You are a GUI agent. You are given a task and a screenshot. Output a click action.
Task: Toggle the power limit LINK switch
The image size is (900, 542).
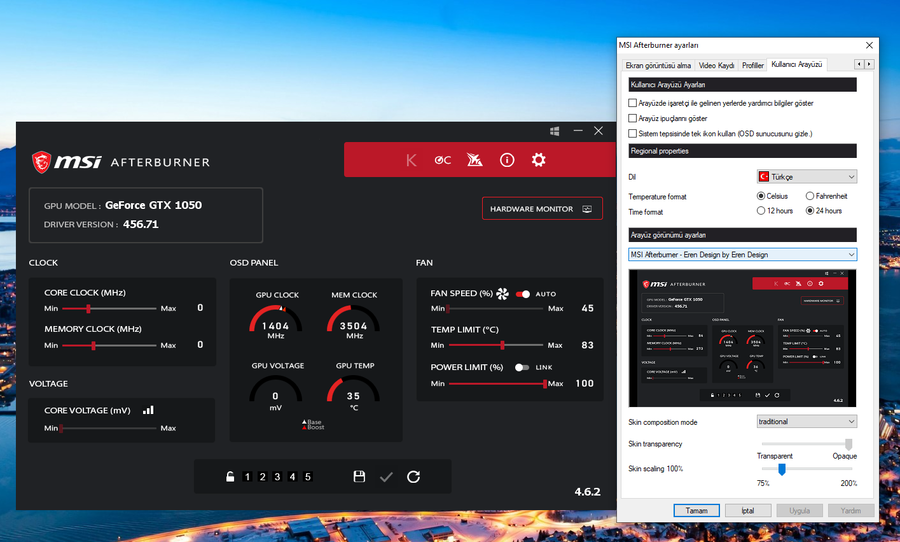tap(521, 367)
